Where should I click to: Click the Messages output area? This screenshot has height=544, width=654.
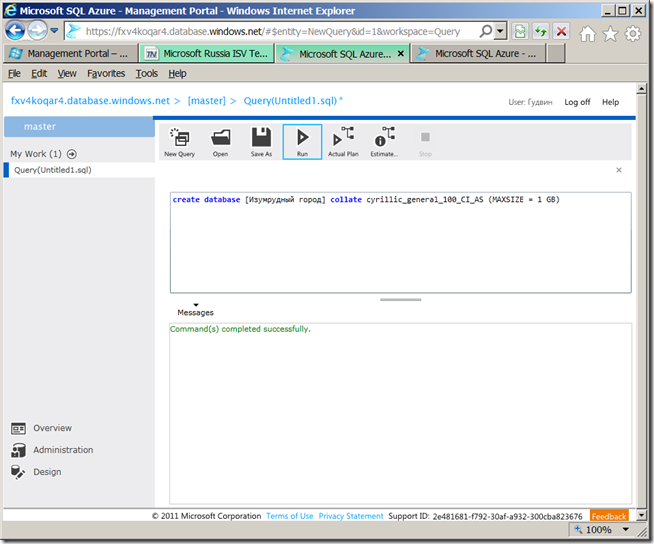point(400,413)
